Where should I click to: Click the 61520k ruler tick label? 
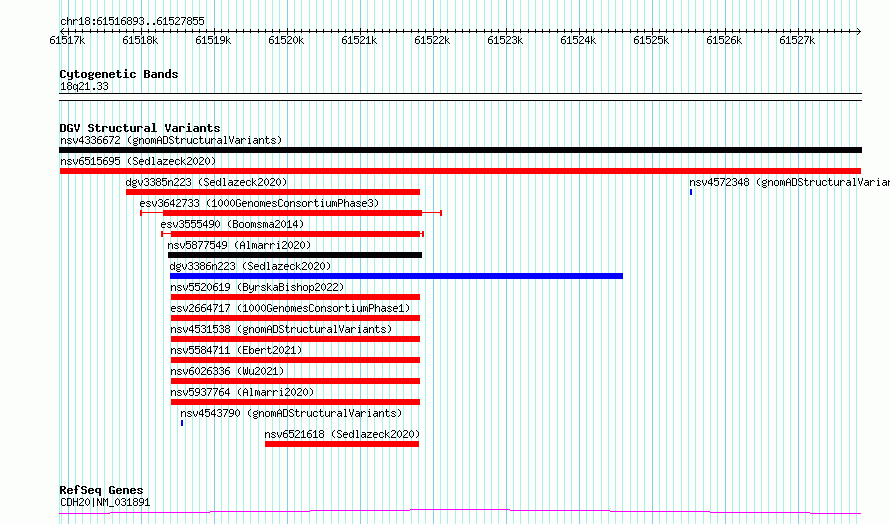(x=286, y=41)
